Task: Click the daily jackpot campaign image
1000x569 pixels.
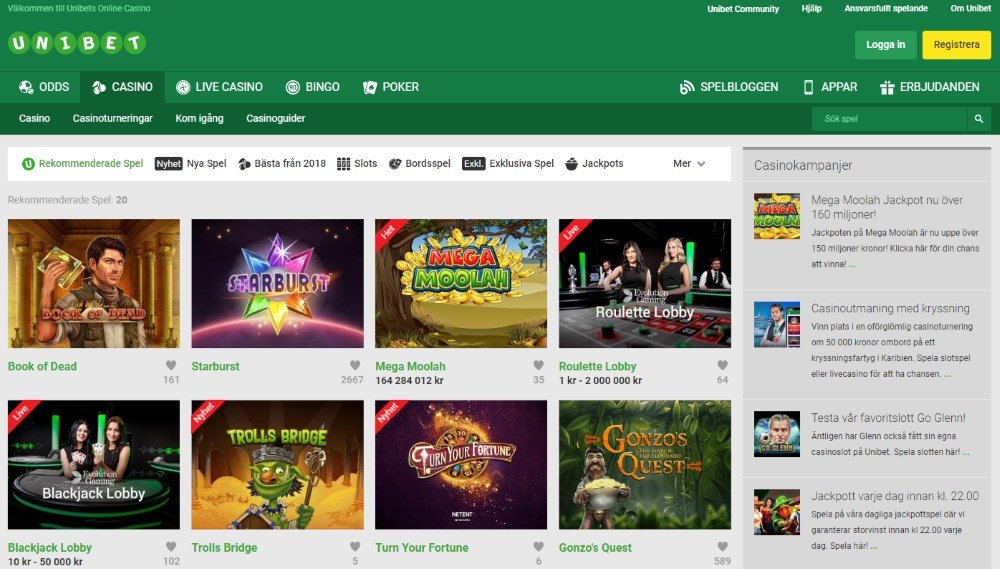Action: click(x=777, y=512)
